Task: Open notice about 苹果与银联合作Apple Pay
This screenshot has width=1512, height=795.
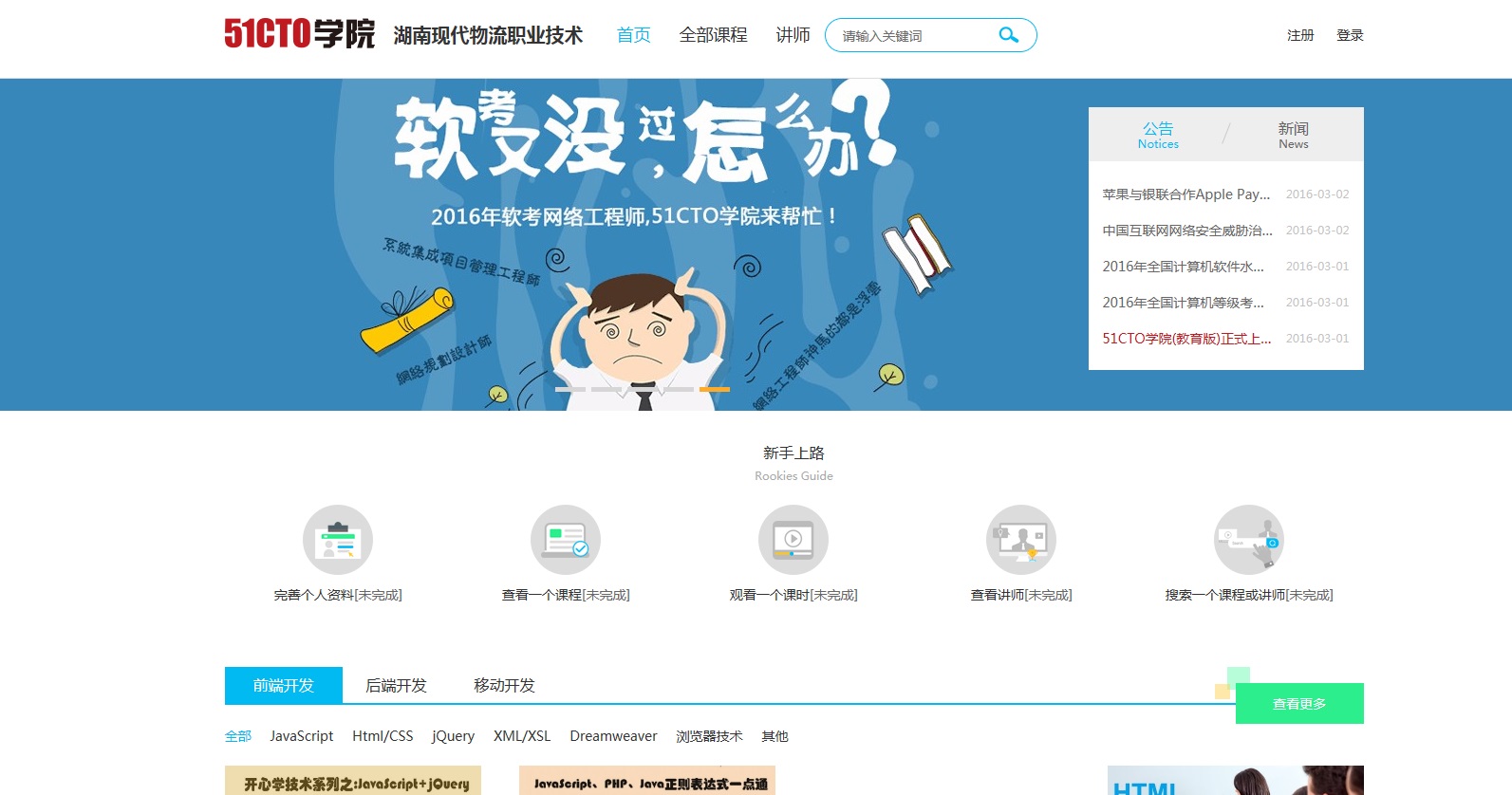Action: pyautogui.click(x=1186, y=194)
